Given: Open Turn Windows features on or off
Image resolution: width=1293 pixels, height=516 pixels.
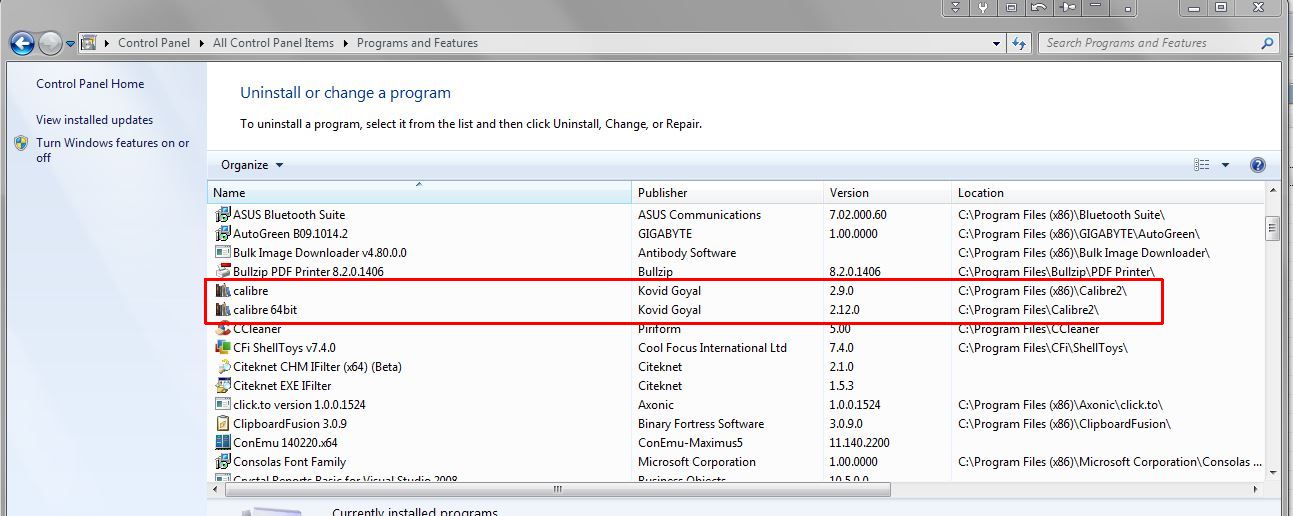Looking at the screenshot, I should (113, 150).
